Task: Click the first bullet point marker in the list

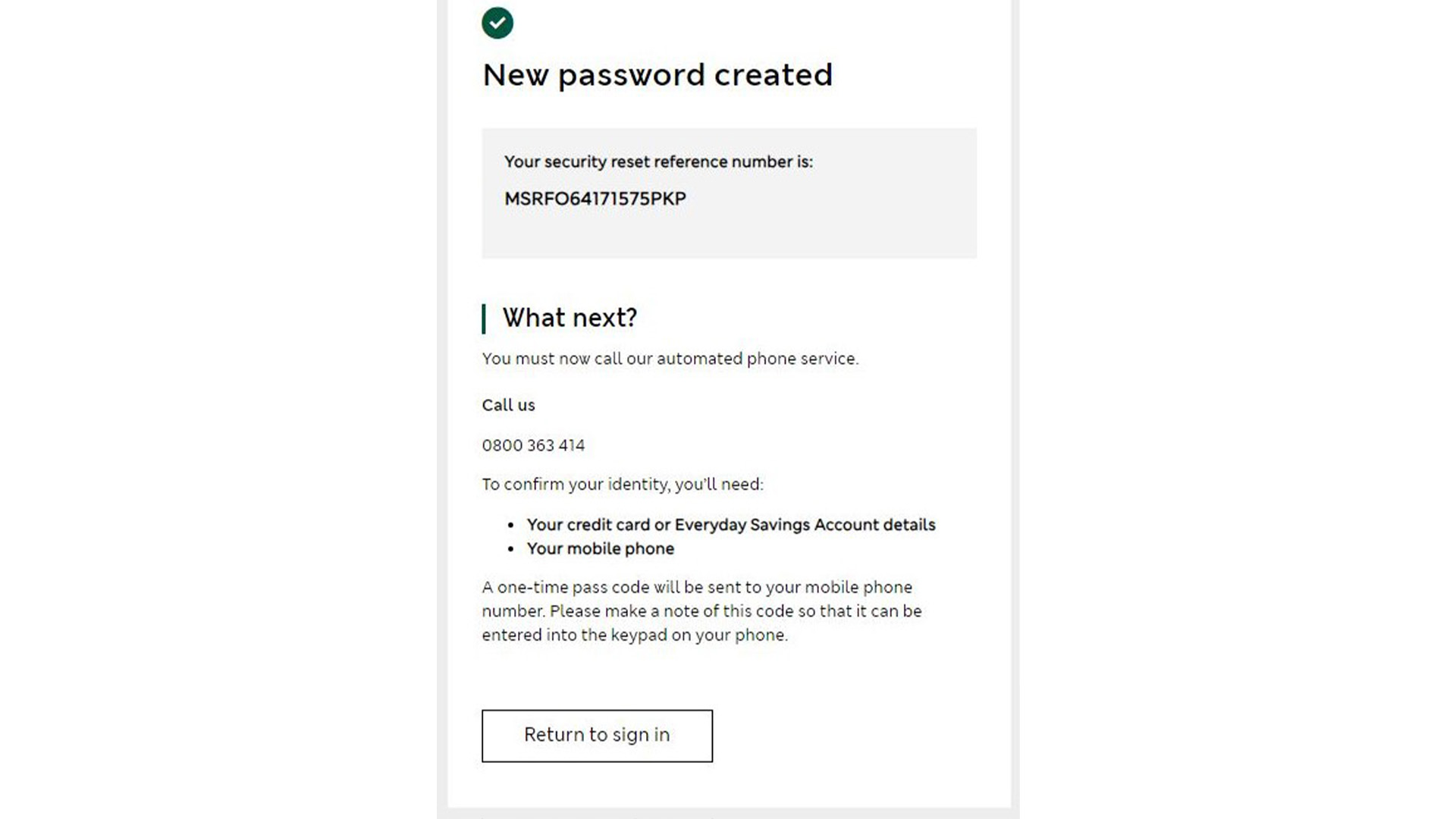Action: 510,524
